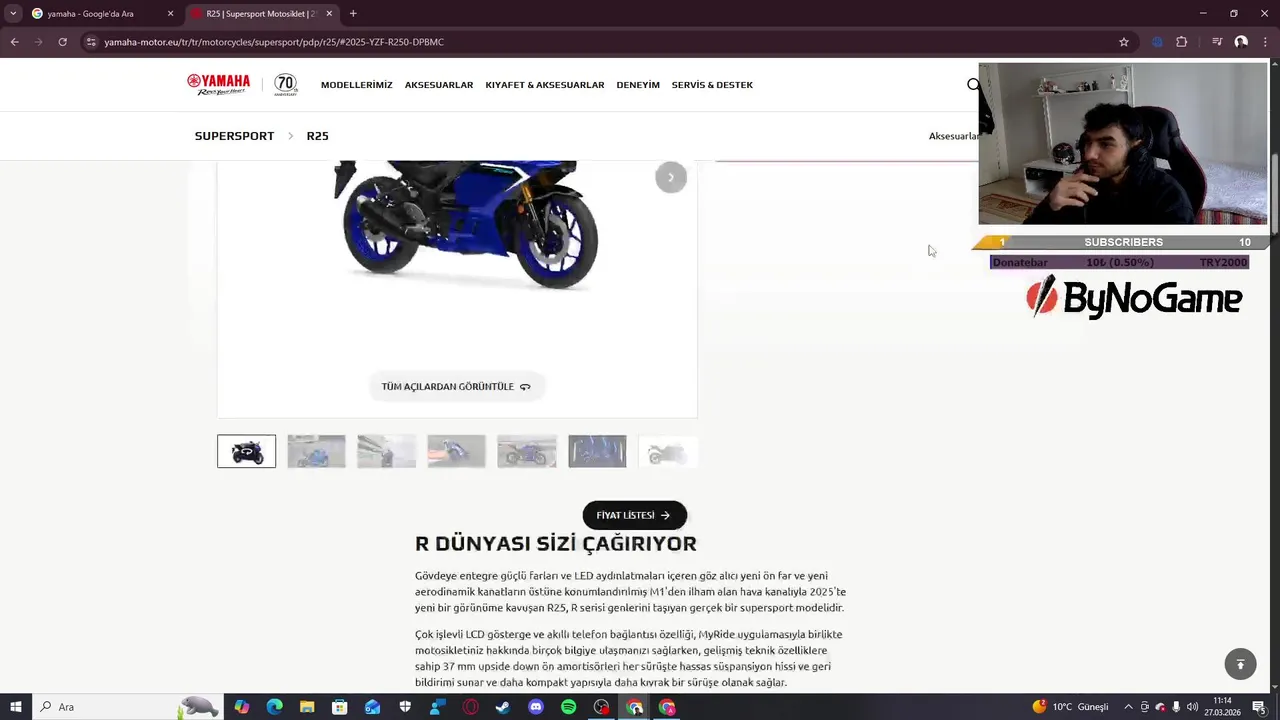Open the blue globe extension icon
Image resolution: width=1280 pixels, height=720 pixels.
pos(1157,42)
